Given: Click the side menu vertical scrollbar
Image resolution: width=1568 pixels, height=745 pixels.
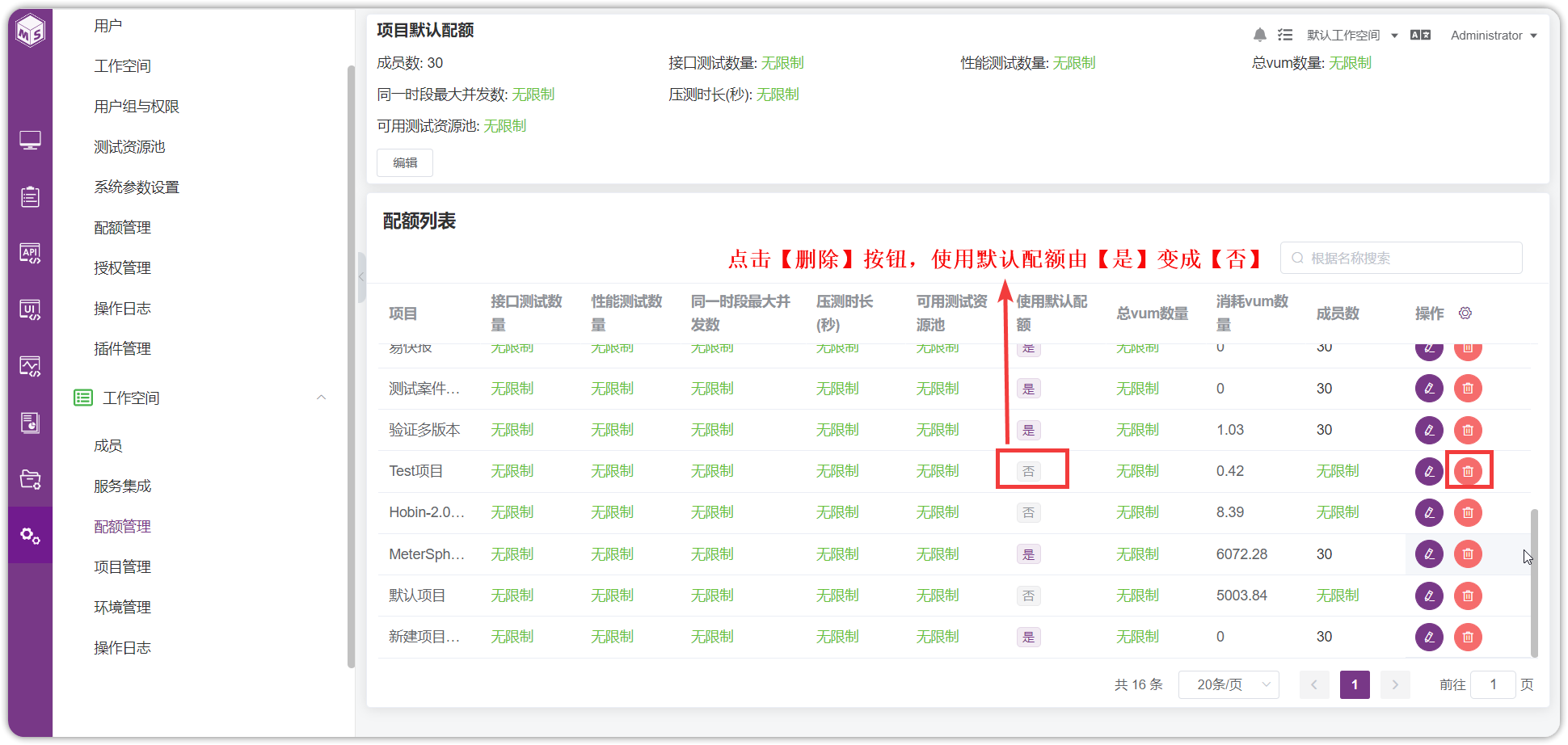Looking at the screenshot, I should [x=351, y=367].
